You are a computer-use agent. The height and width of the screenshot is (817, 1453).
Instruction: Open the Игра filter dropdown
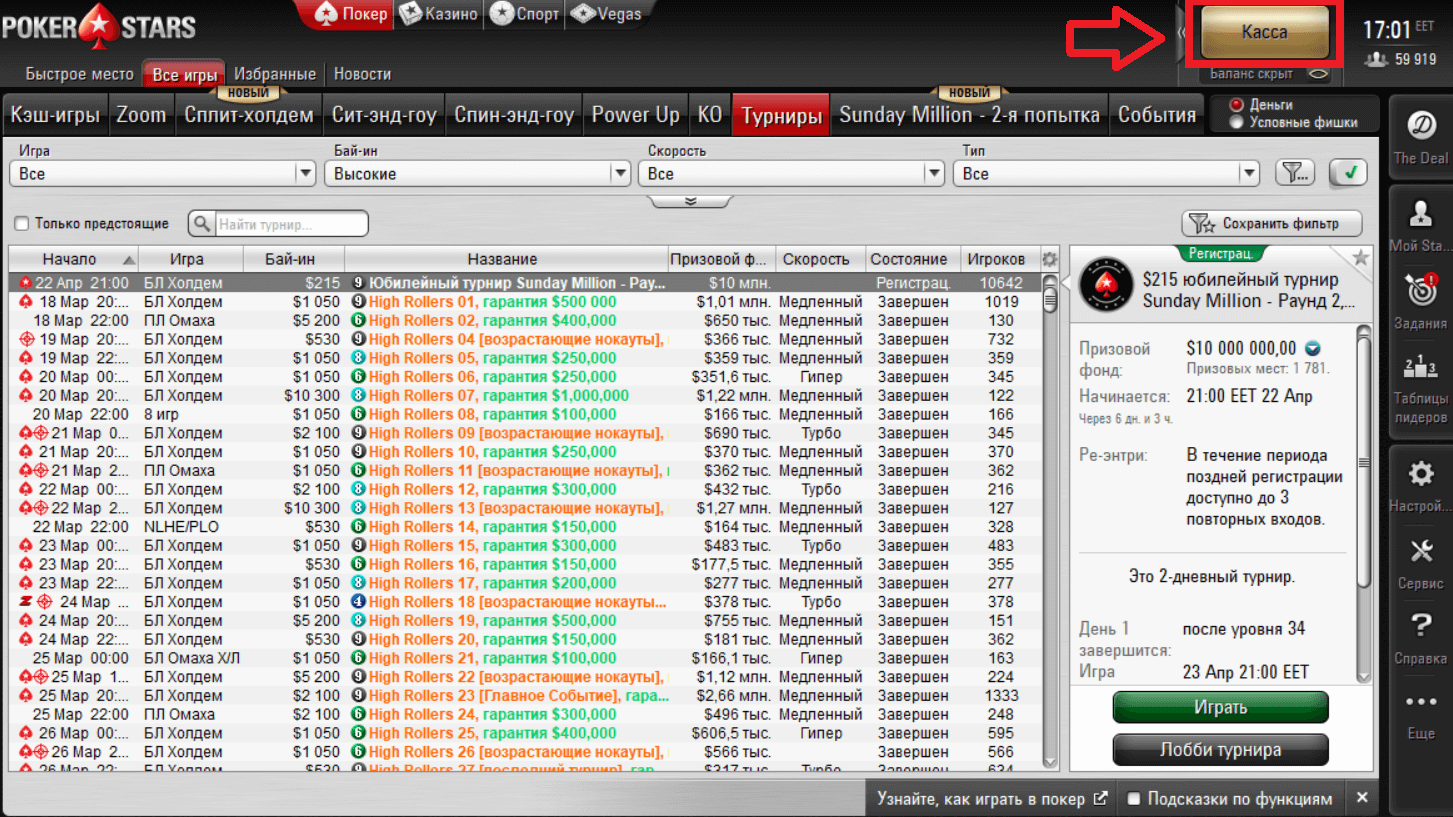click(163, 173)
